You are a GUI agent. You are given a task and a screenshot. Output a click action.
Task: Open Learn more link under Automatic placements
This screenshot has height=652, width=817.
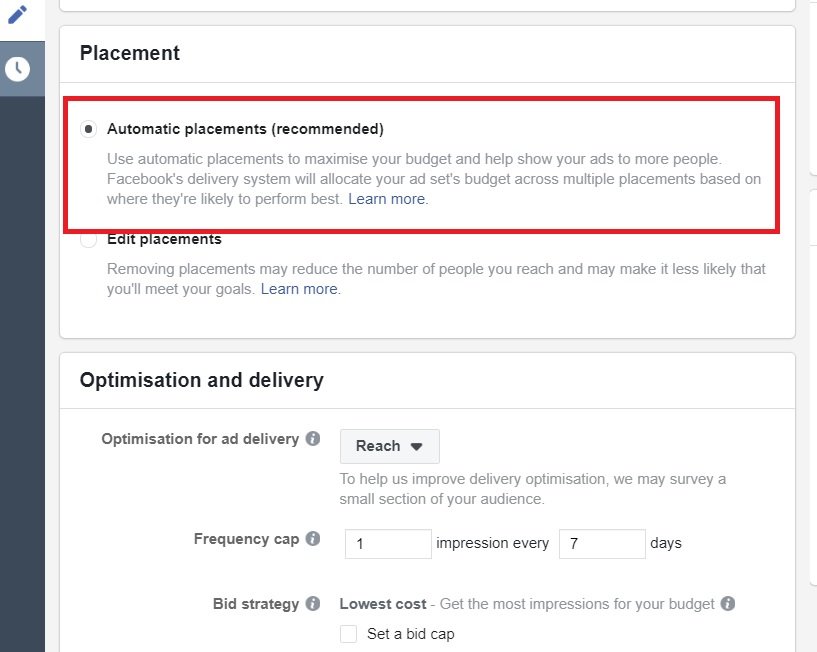coord(387,199)
